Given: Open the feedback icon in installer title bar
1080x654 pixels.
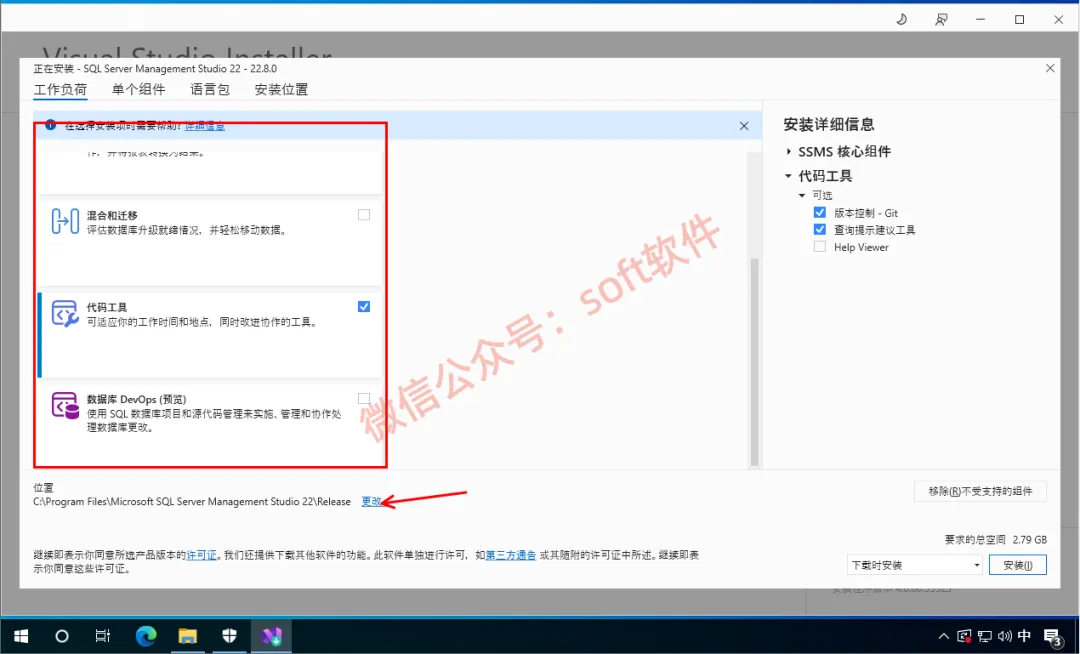Looking at the screenshot, I should (941, 19).
